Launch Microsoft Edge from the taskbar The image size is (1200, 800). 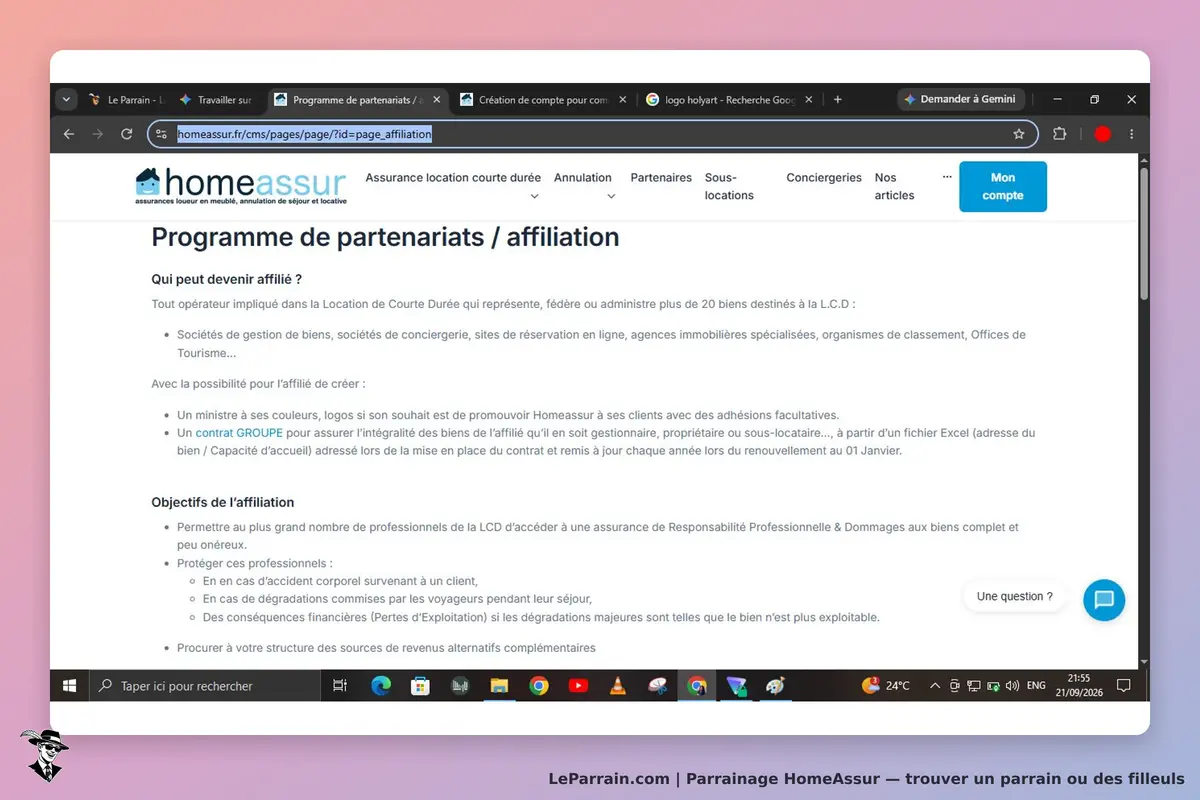pos(381,686)
